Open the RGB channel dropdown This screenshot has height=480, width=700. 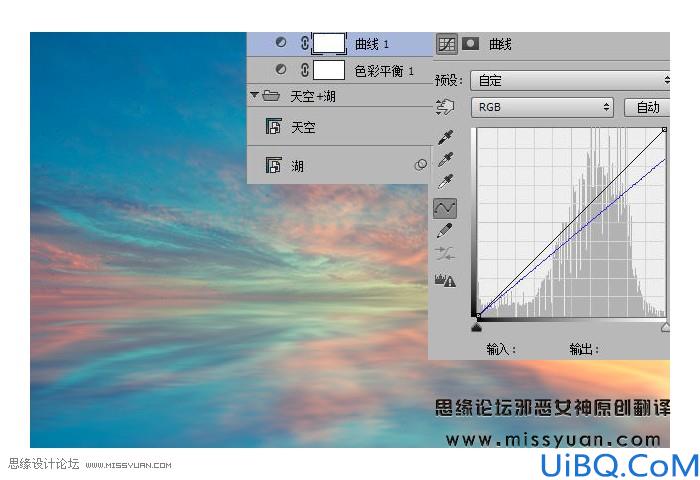(542, 107)
